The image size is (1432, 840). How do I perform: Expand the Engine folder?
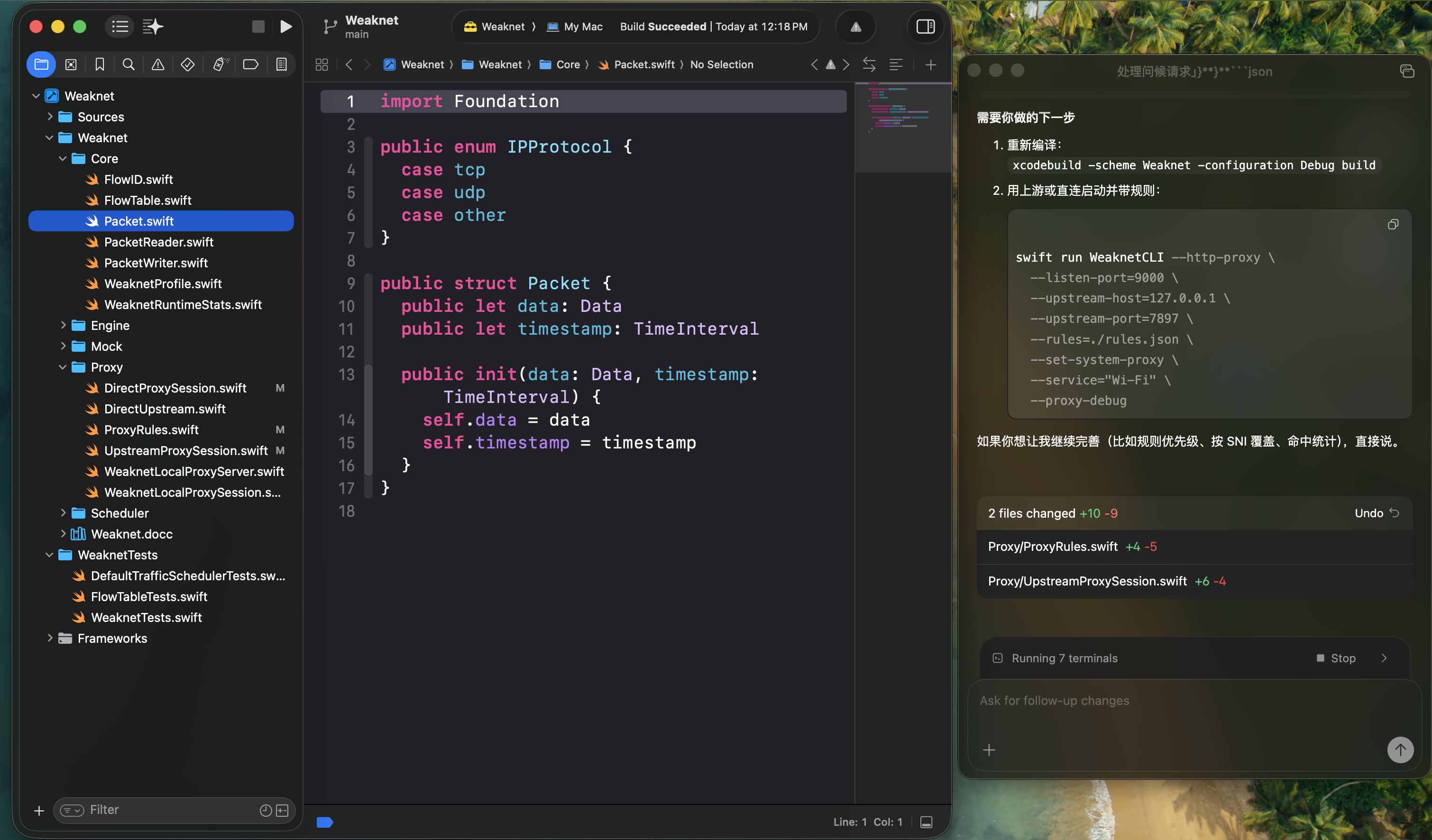[x=63, y=326]
